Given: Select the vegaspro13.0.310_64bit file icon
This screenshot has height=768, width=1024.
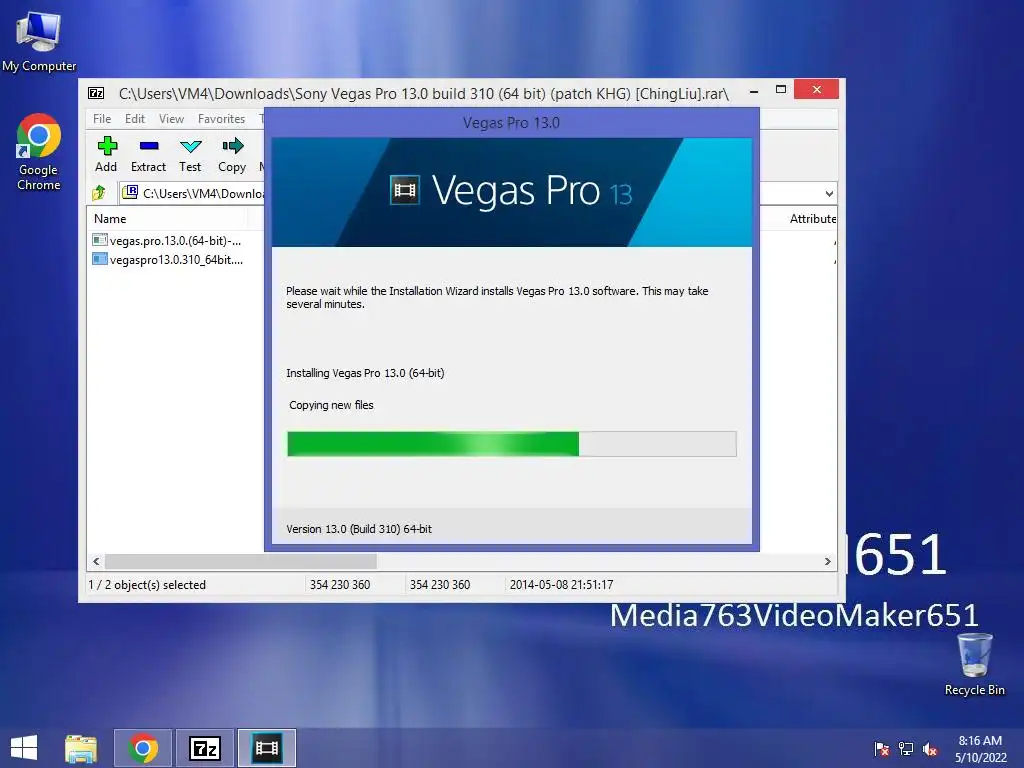Looking at the screenshot, I should pyautogui.click(x=99, y=259).
